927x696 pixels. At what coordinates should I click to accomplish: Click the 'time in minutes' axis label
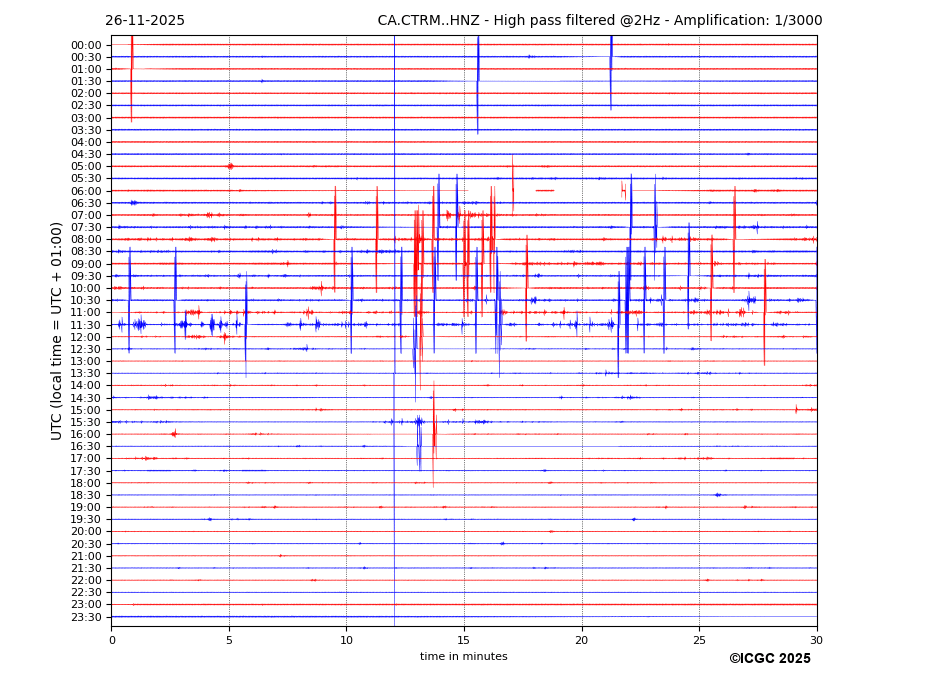pyautogui.click(x=463, y=657)
